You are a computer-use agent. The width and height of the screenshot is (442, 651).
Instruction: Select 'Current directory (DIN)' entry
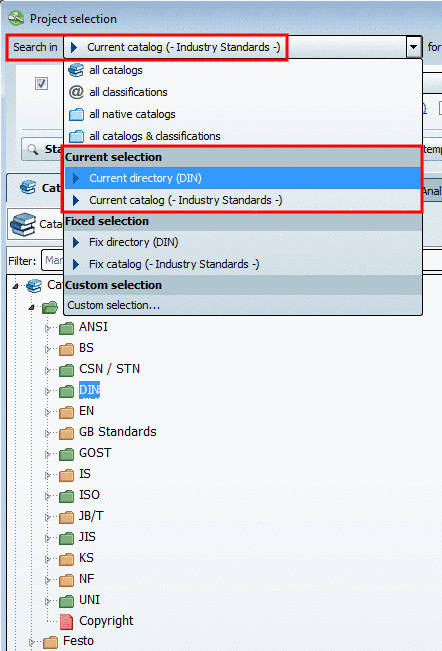click(243, 178)
